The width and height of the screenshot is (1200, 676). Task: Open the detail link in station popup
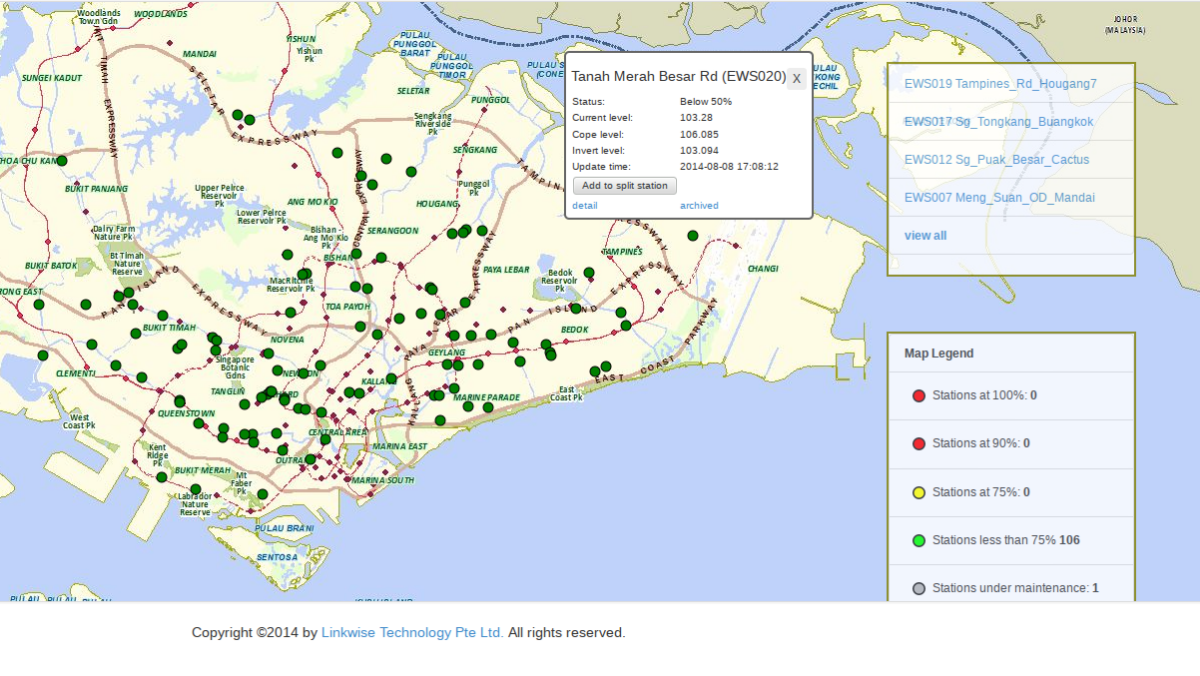pos(585,206)
